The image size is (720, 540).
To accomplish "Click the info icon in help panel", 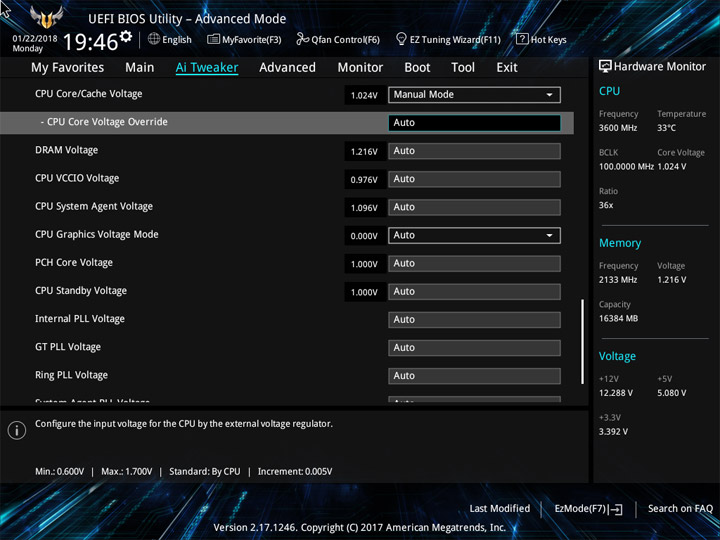I will click(17, 430).
